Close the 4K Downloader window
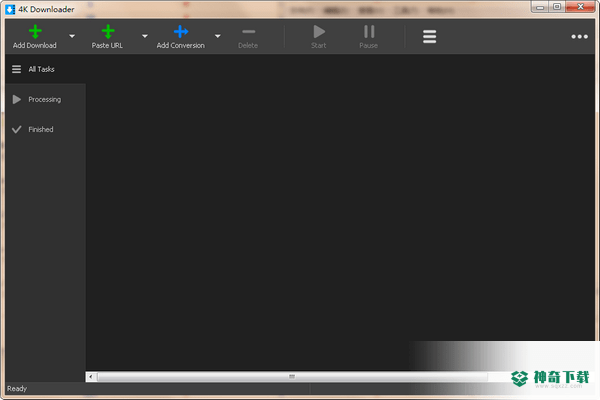The width and height of the screenshot is (600, 400). [x=580, y=7]
